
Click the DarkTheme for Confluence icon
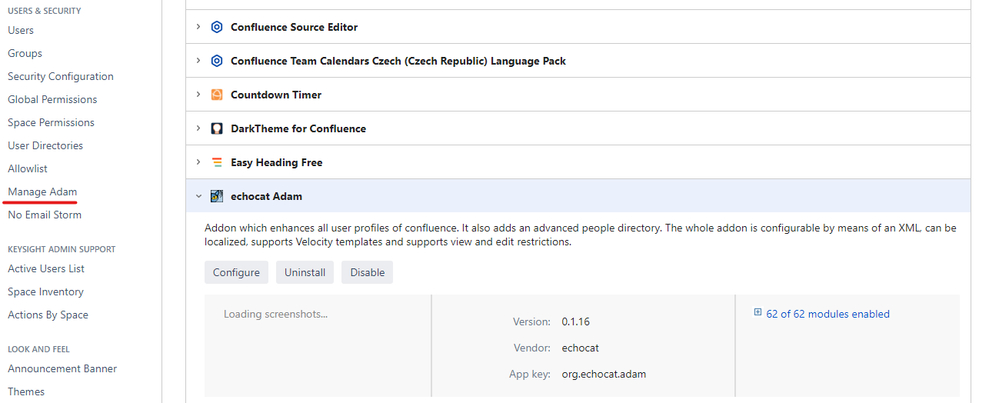pyautogui.click(x=217, y=128)
